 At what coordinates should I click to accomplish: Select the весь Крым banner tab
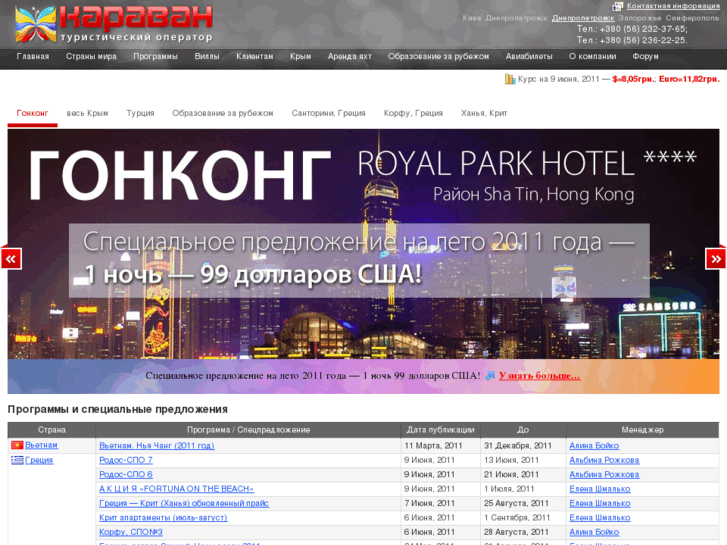click(87, 113)
